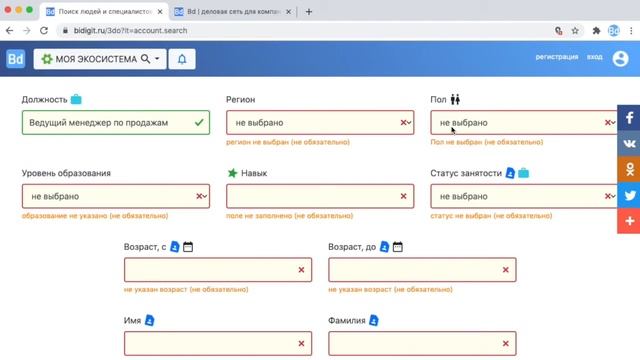Click the регистрация link
This screenshot has width=640, height=360.
coord(557,57)
